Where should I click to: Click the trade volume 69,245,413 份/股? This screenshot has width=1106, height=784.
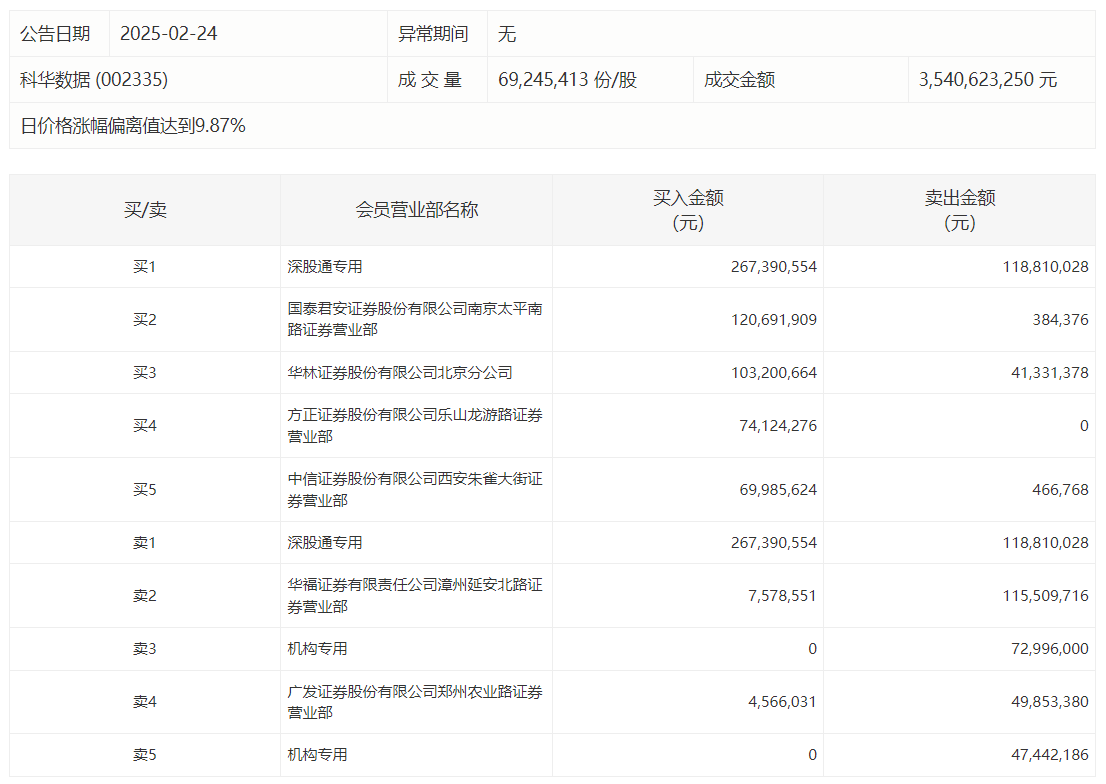[x=567, y=80]
